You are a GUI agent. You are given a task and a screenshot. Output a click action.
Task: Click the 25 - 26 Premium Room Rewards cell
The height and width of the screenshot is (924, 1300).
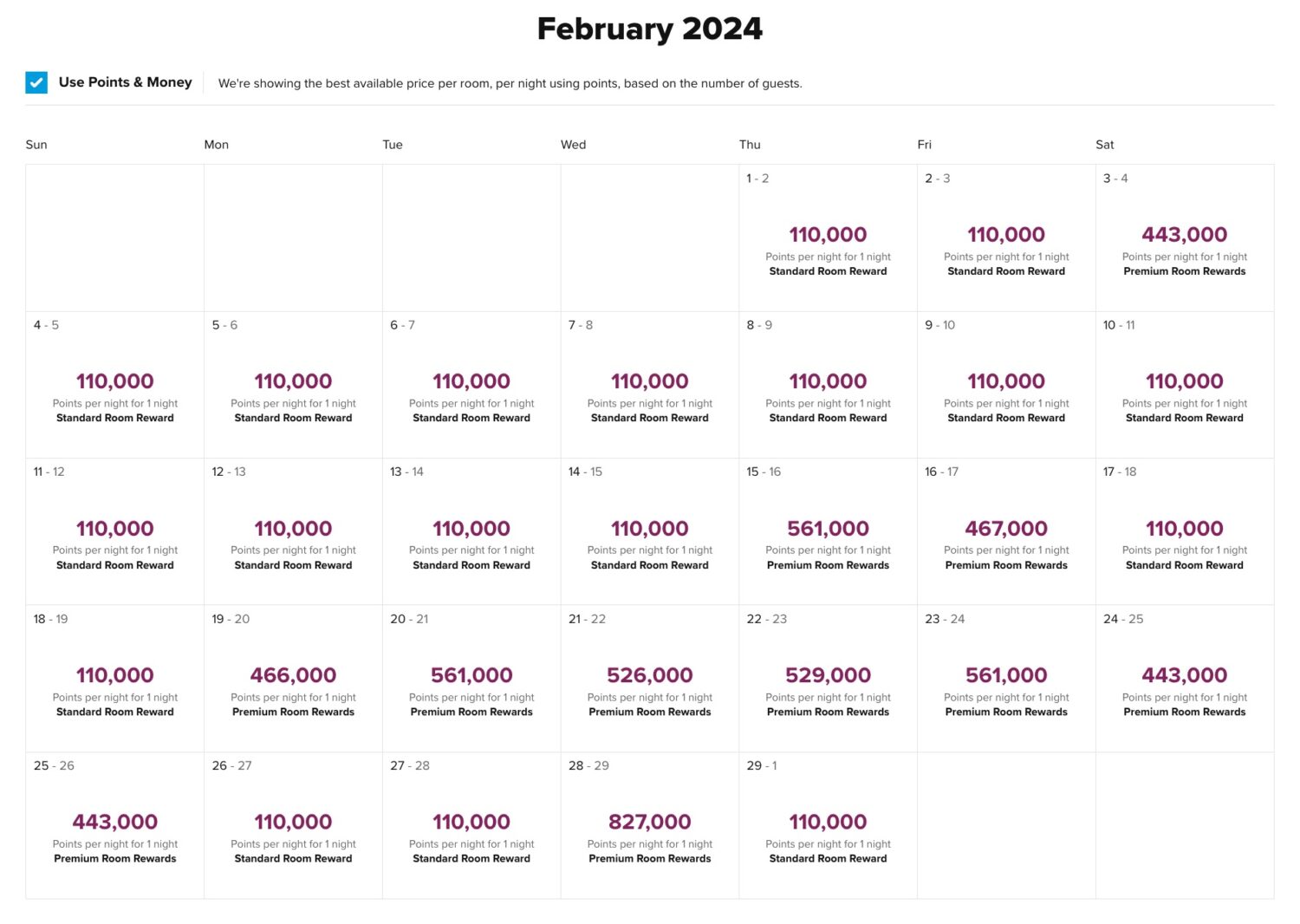tap(115, 825)
